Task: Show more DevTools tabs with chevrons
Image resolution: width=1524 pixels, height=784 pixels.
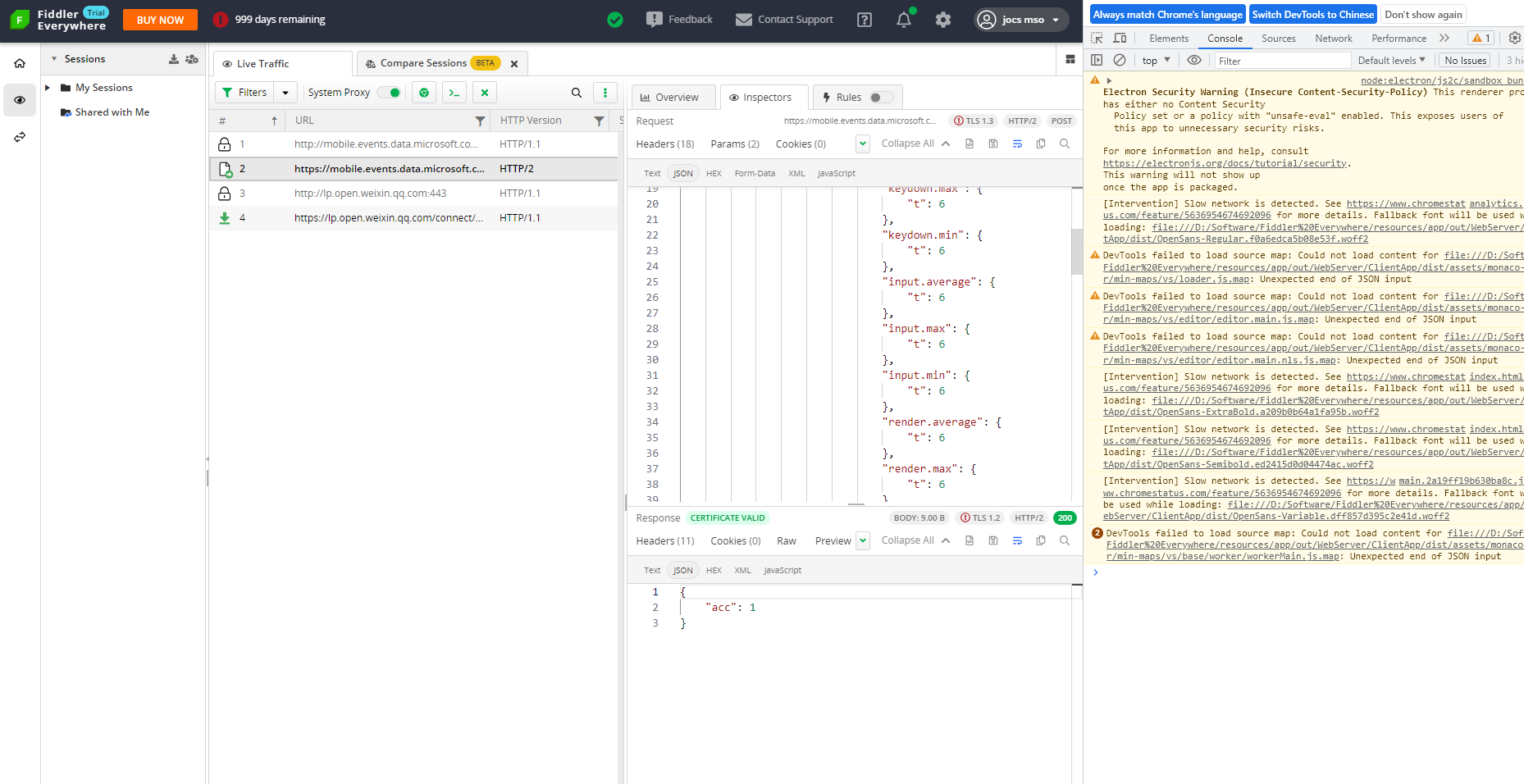Action: [1444, 38]
